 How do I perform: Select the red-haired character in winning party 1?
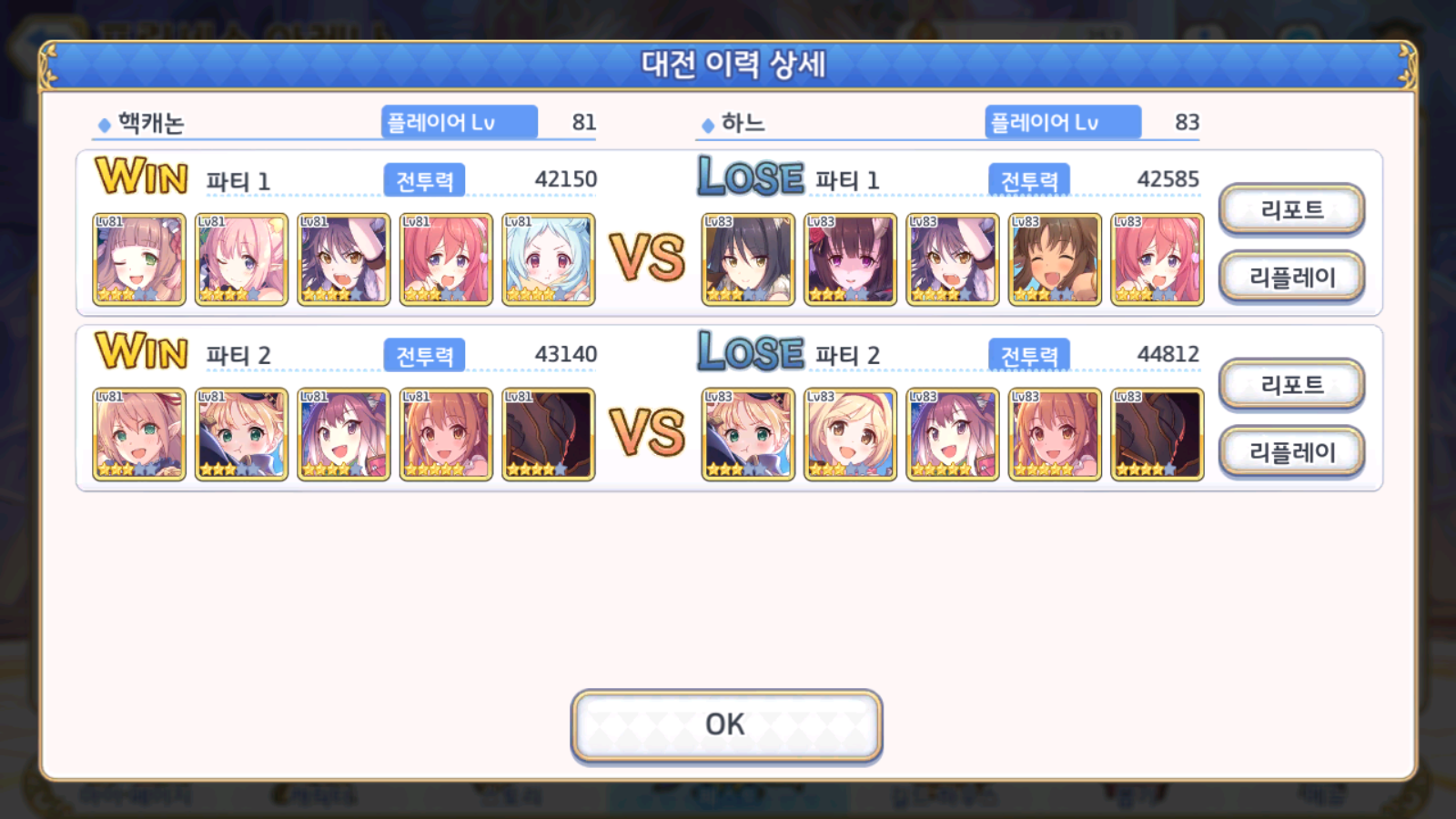446,259
